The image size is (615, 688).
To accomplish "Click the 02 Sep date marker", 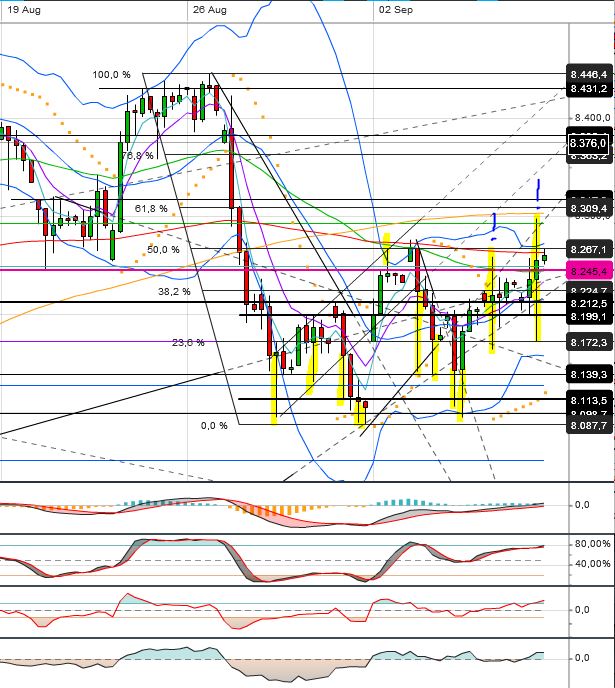I will 396,10.
